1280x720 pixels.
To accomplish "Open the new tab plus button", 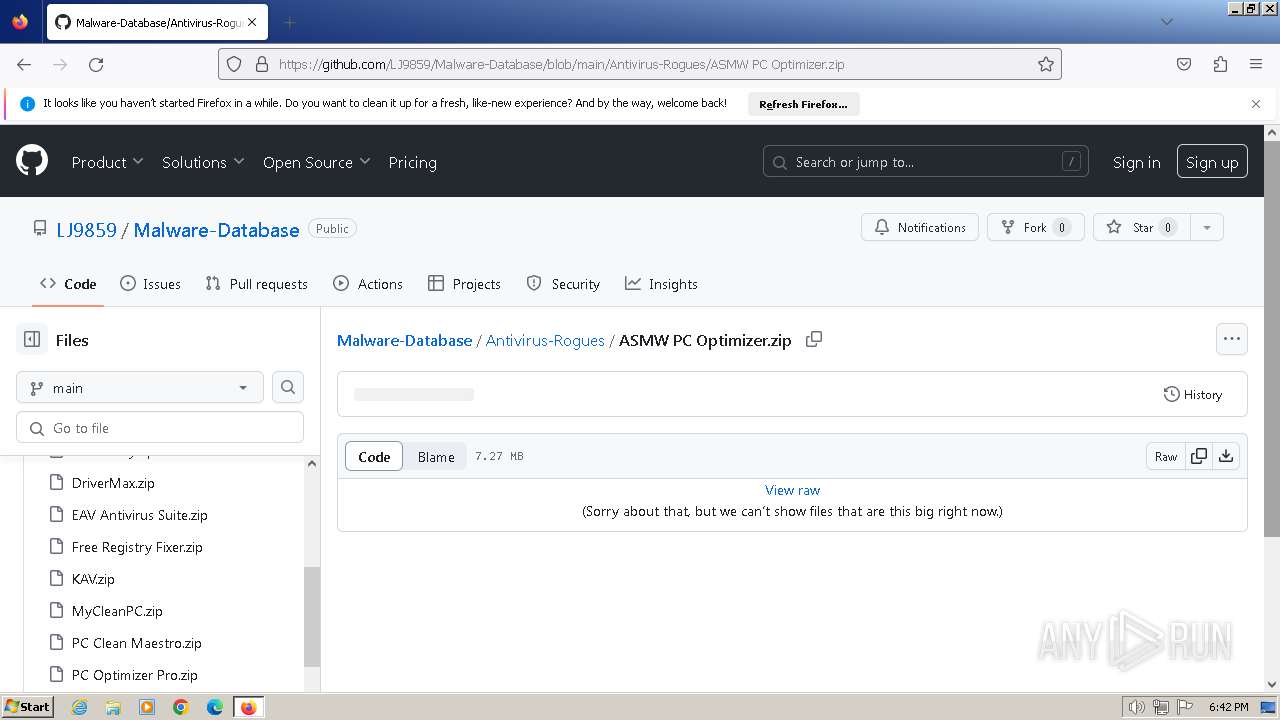I will [290, 22].
